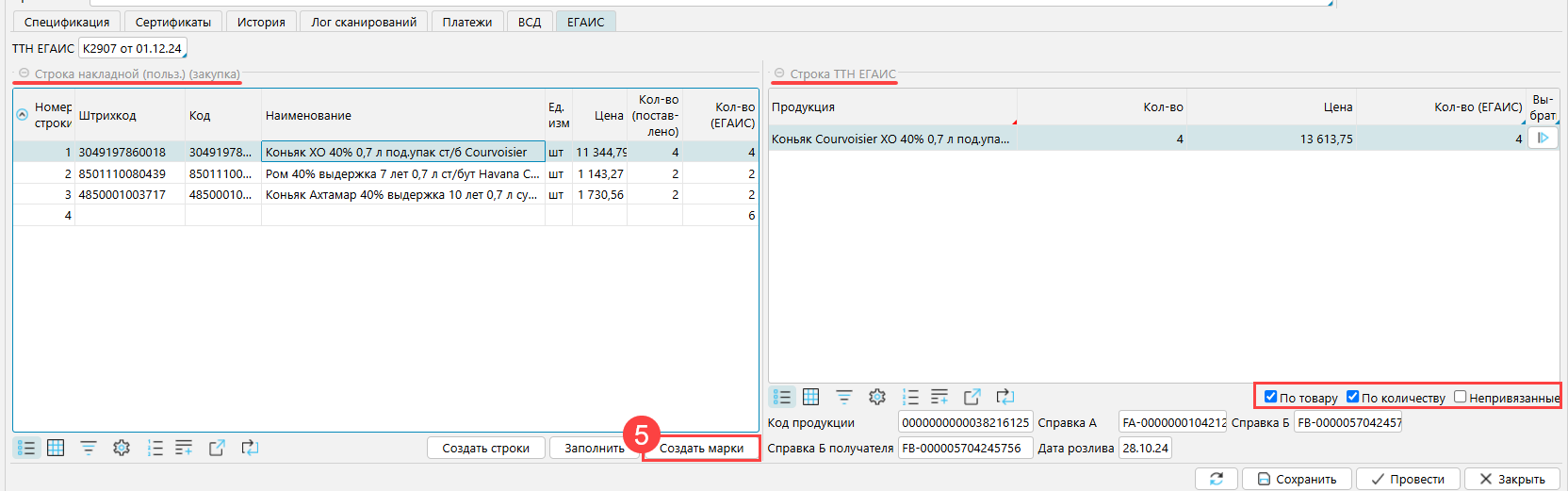Collapse the Строка накладной section
Image resolution: width=1568 pixels, height=491 pixels.
24,74
